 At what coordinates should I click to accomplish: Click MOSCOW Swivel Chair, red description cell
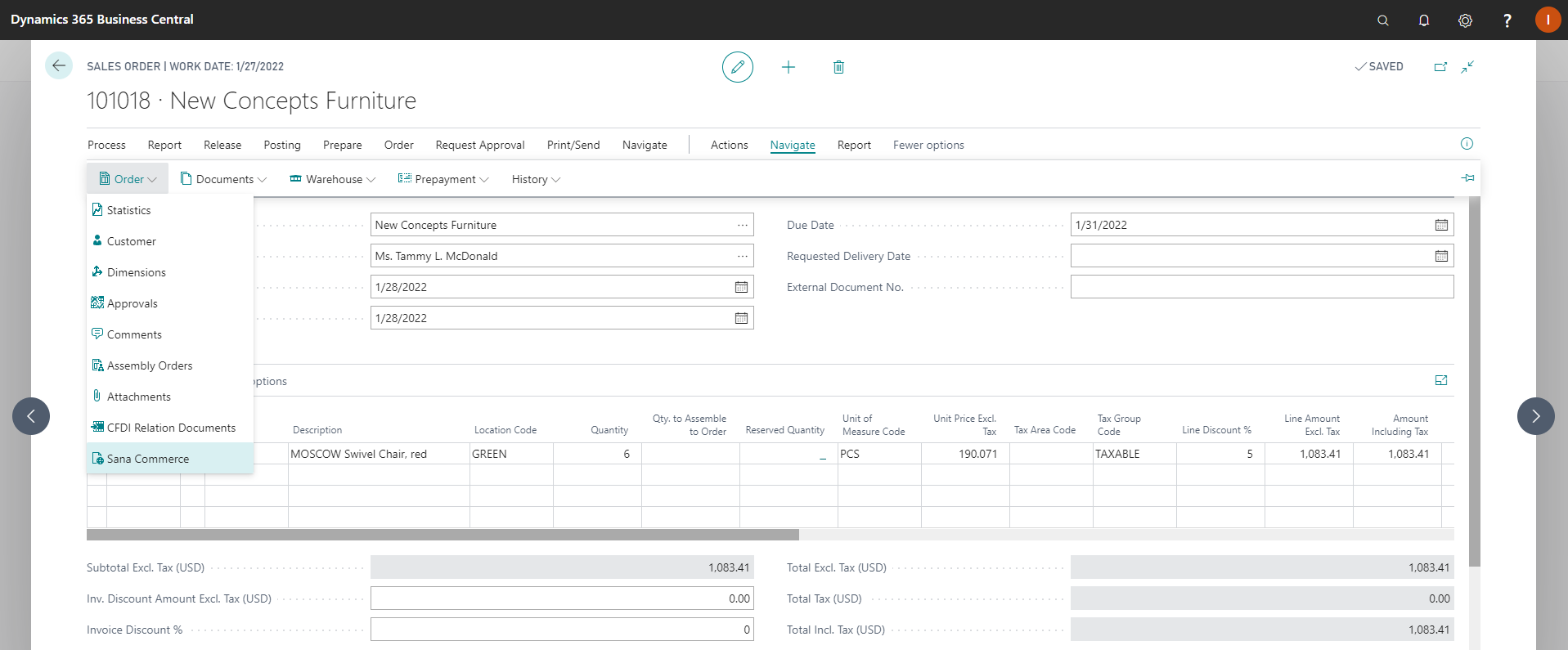(379, 454)
